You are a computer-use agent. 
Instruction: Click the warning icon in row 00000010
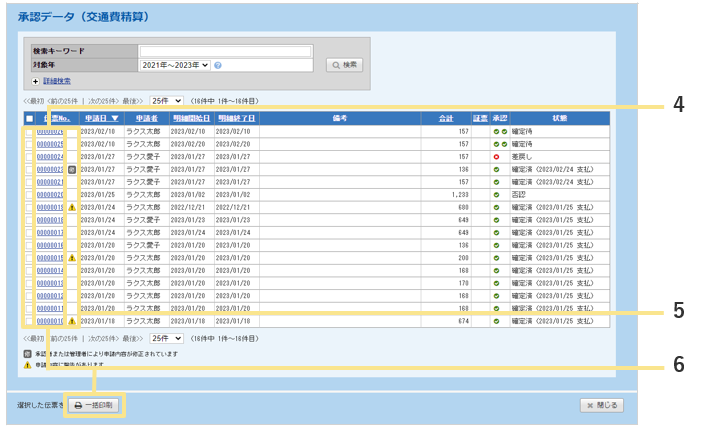[x=71, y=322]
